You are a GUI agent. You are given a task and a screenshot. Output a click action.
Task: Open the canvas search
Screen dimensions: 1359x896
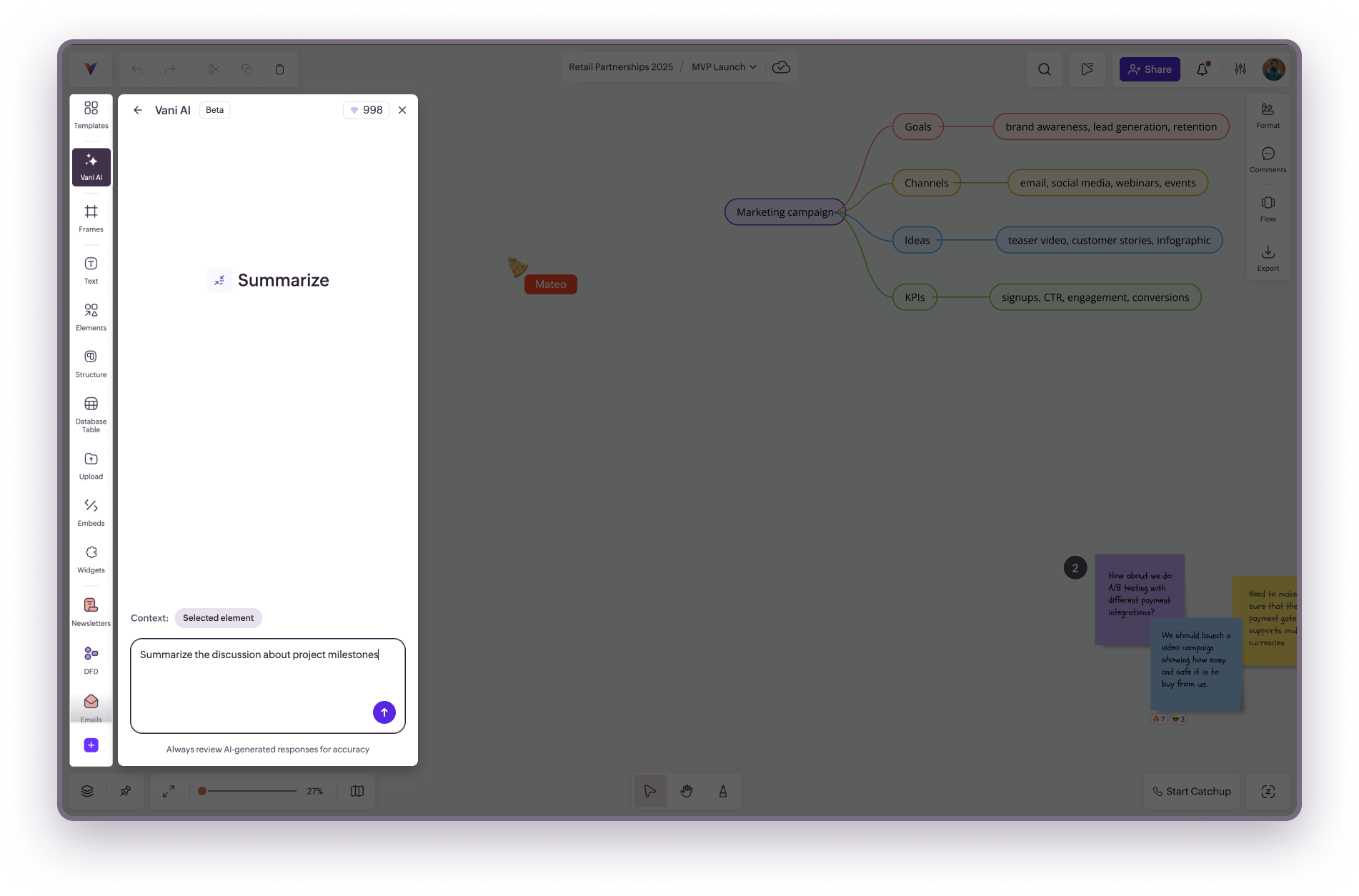point(1045,69)
